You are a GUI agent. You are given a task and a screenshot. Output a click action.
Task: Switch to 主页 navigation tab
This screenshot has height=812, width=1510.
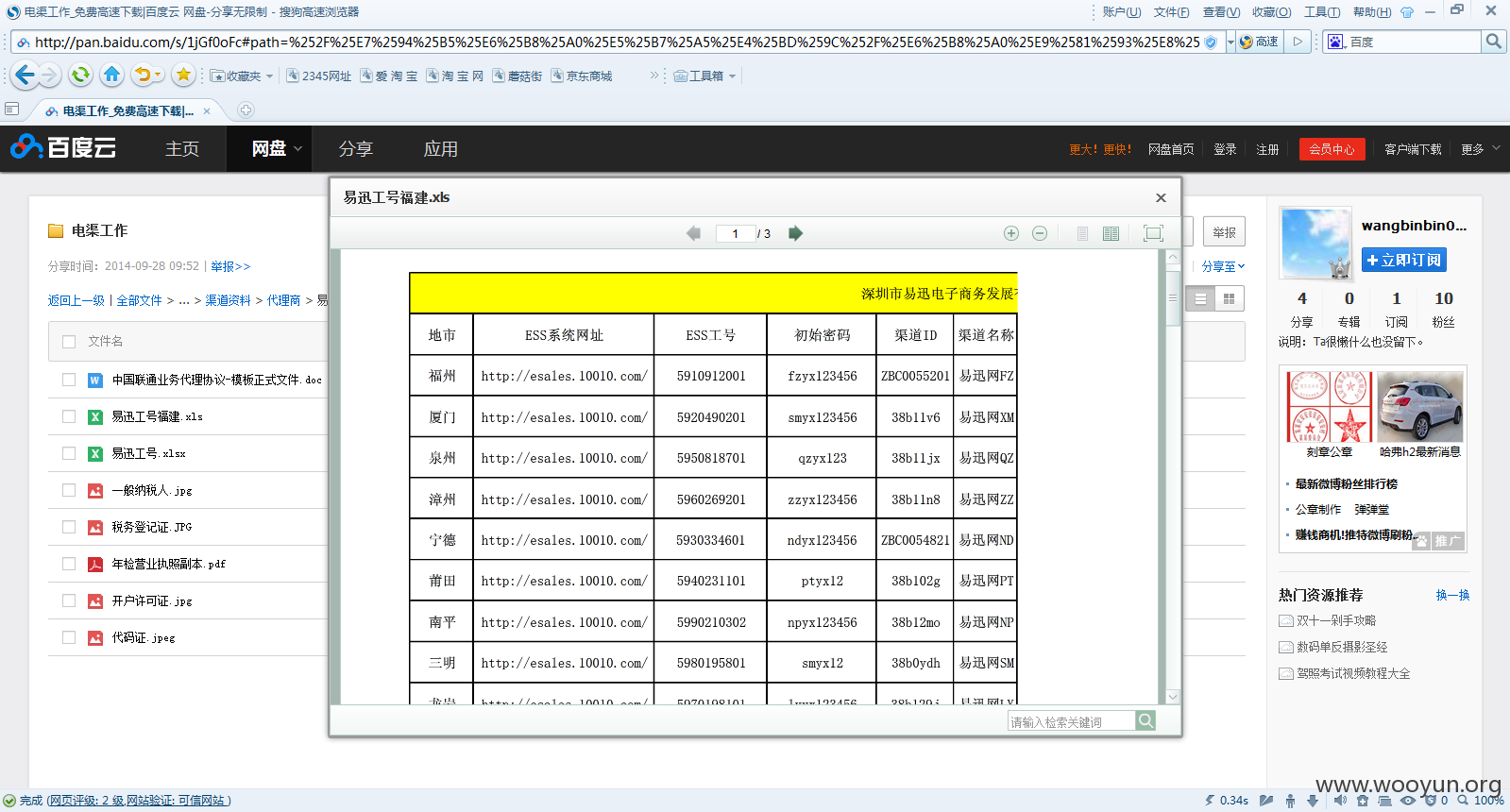[182, 149]
